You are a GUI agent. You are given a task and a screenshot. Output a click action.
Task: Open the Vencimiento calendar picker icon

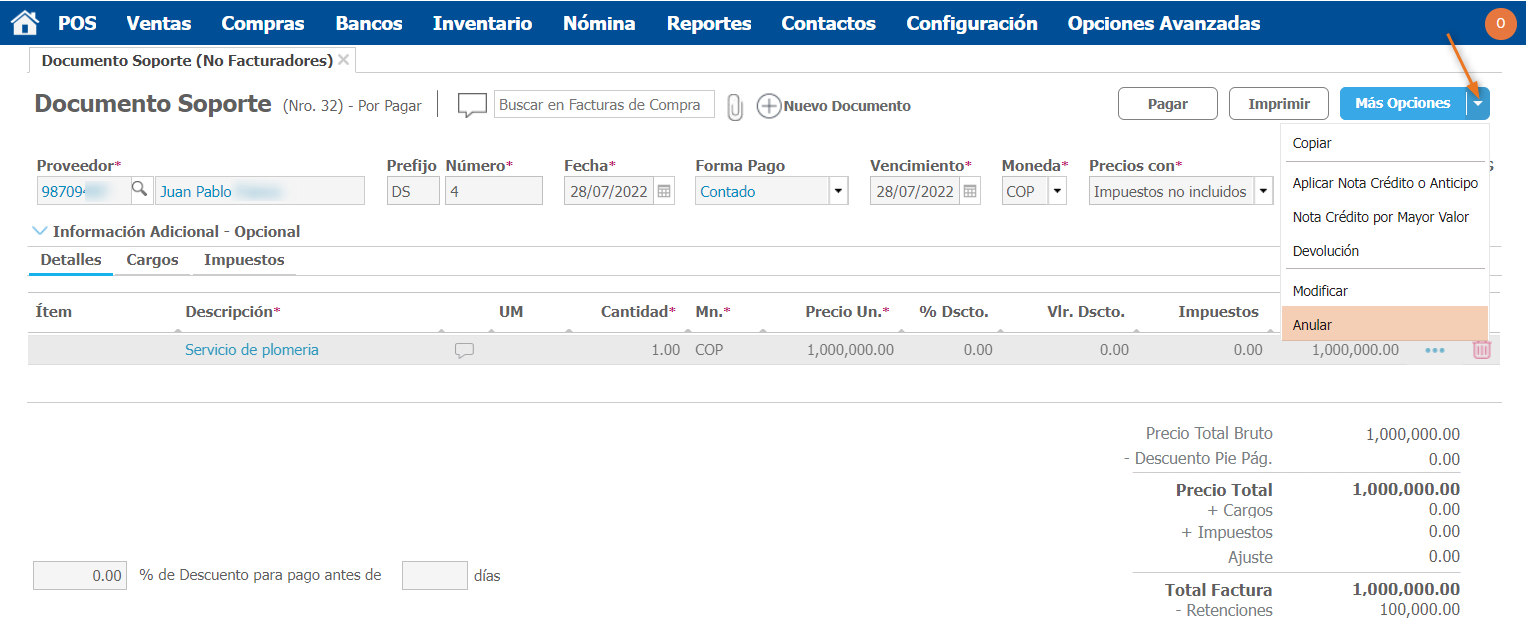(x=970, y=191)
